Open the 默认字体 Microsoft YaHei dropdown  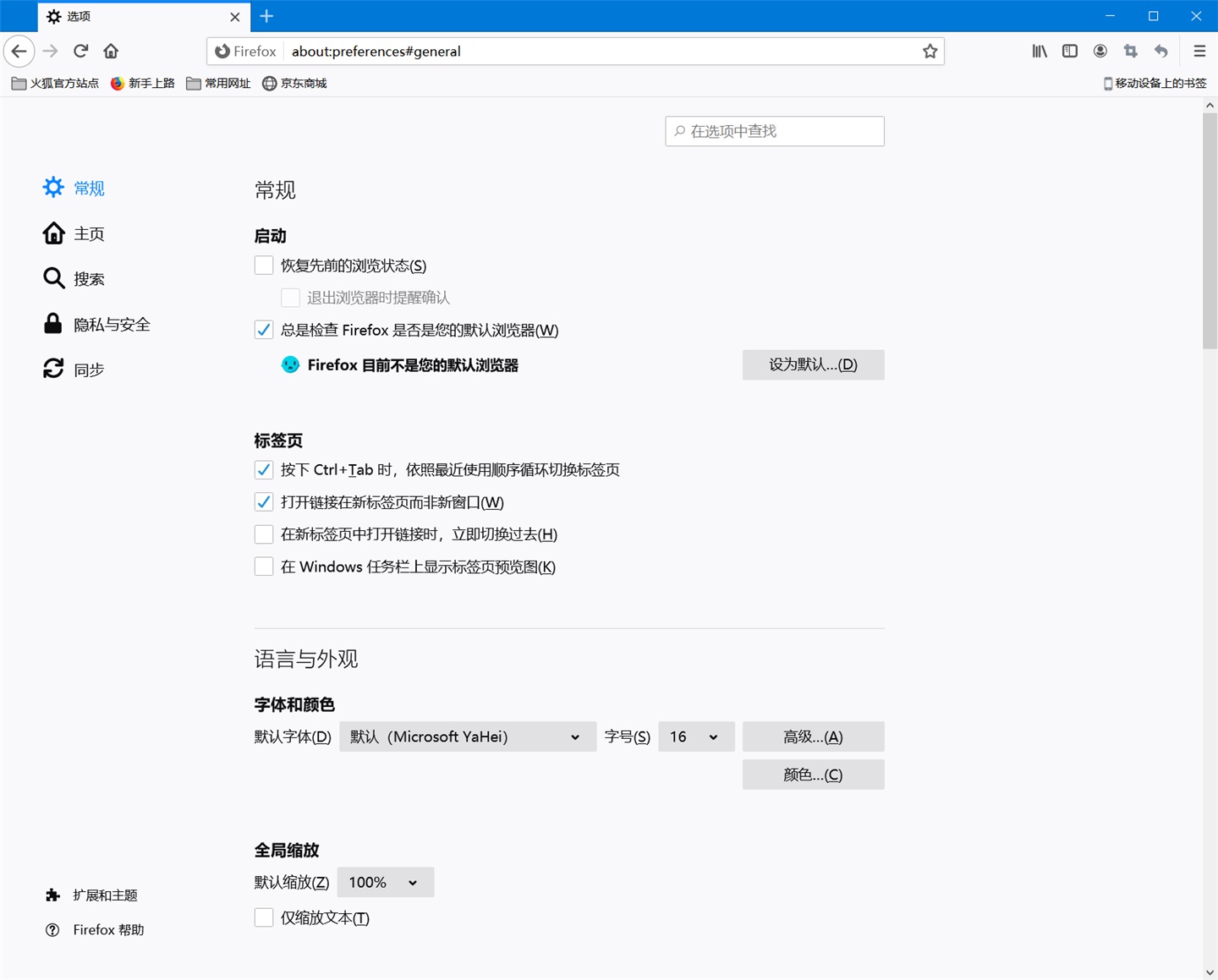click(468, 736)
